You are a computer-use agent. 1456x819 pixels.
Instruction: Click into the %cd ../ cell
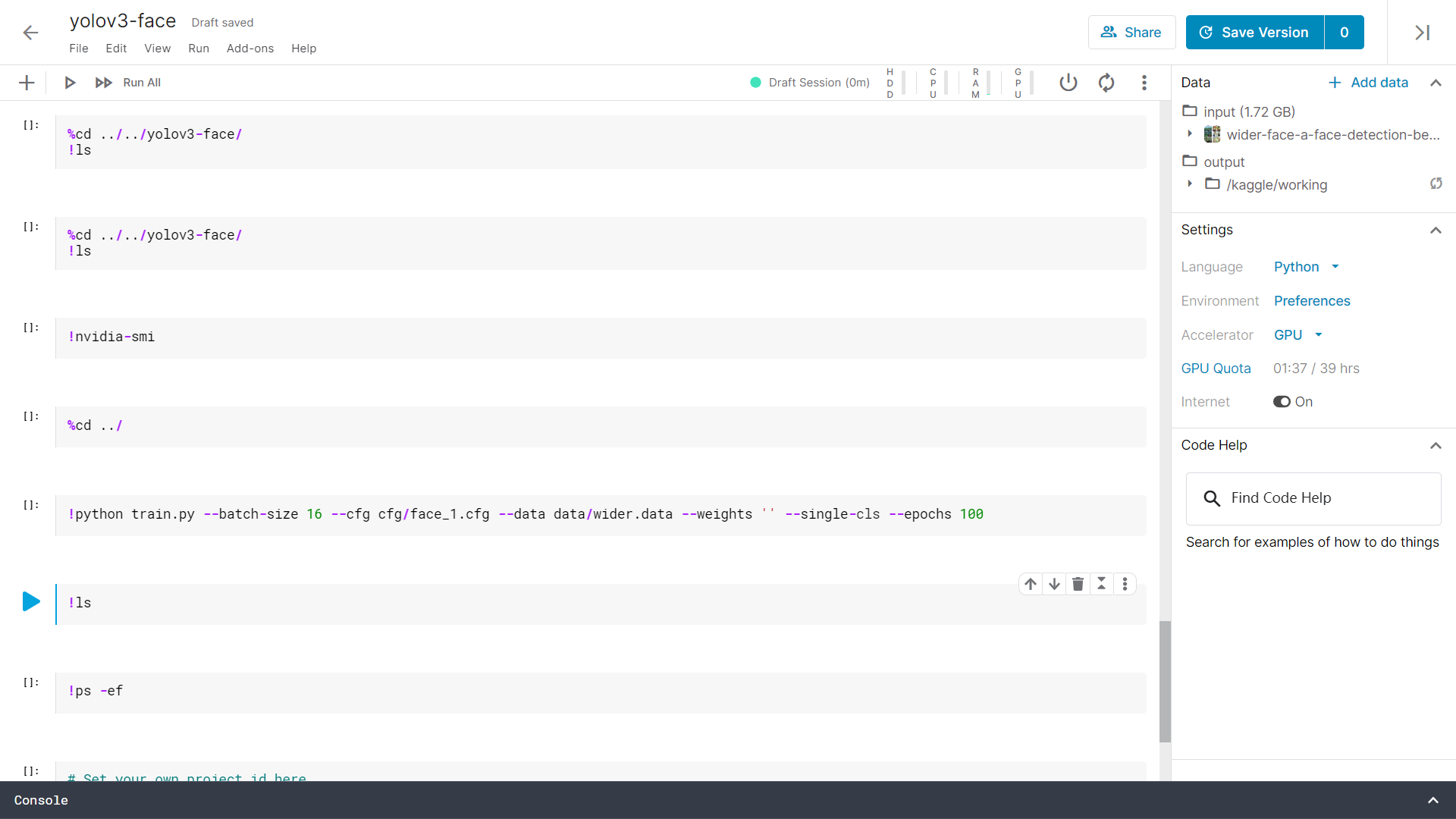[x=601, y=426]
